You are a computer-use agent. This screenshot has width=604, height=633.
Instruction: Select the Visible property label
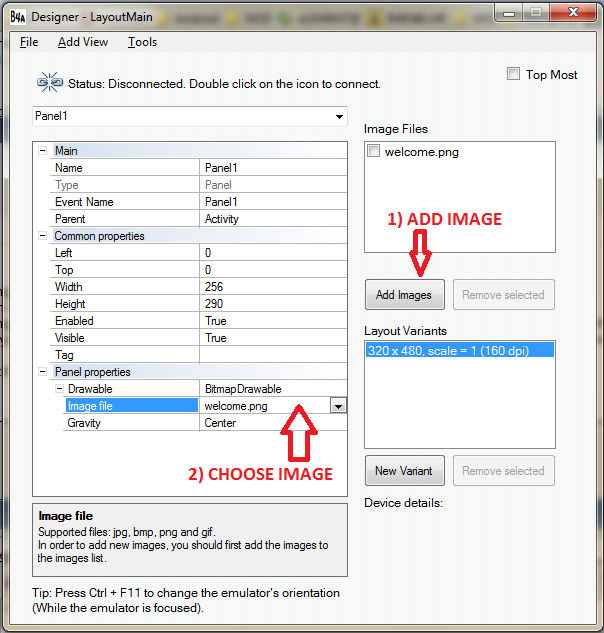tap(70, 337)
